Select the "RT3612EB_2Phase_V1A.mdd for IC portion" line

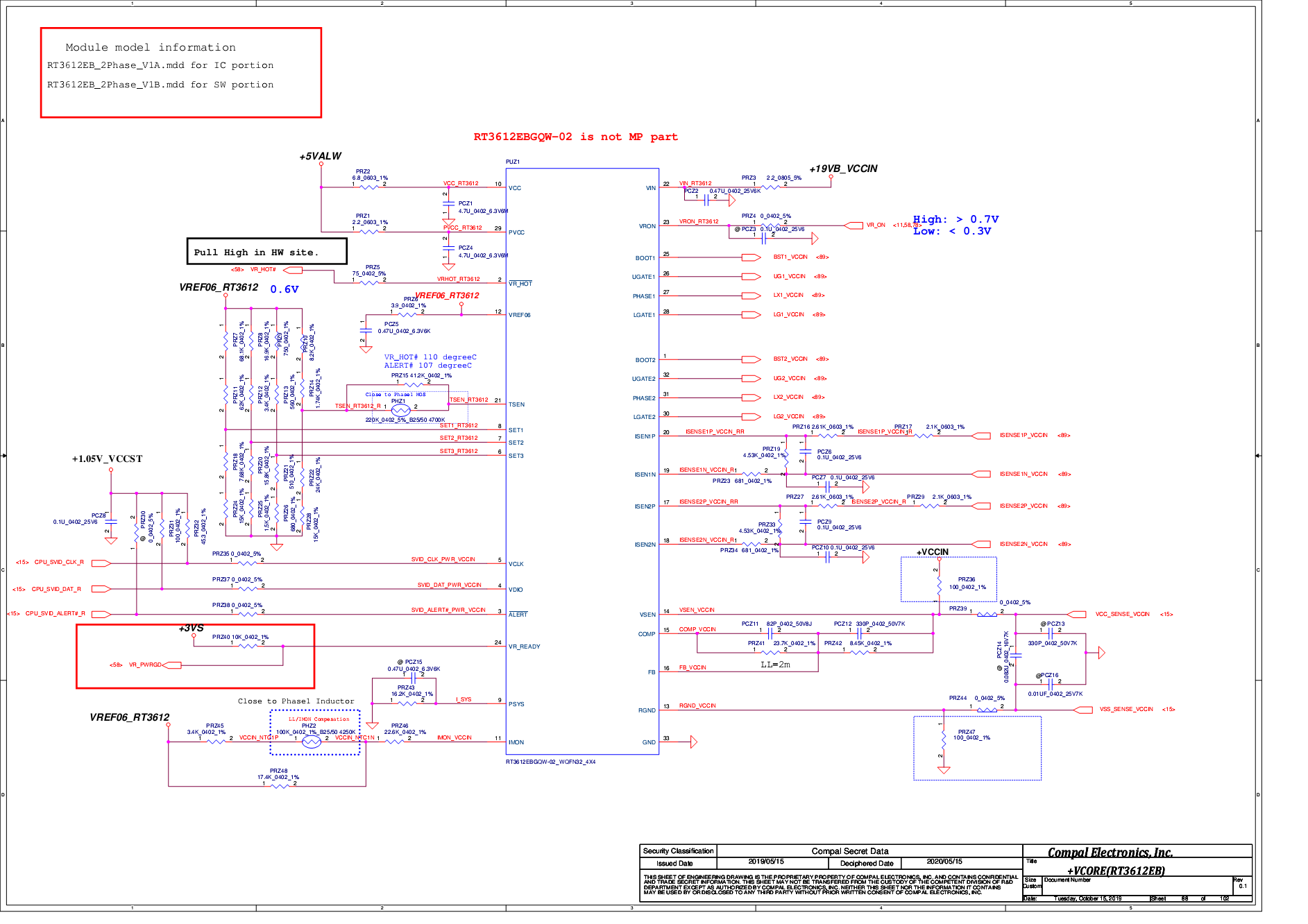pyautogui.click(x=160, y=65)
